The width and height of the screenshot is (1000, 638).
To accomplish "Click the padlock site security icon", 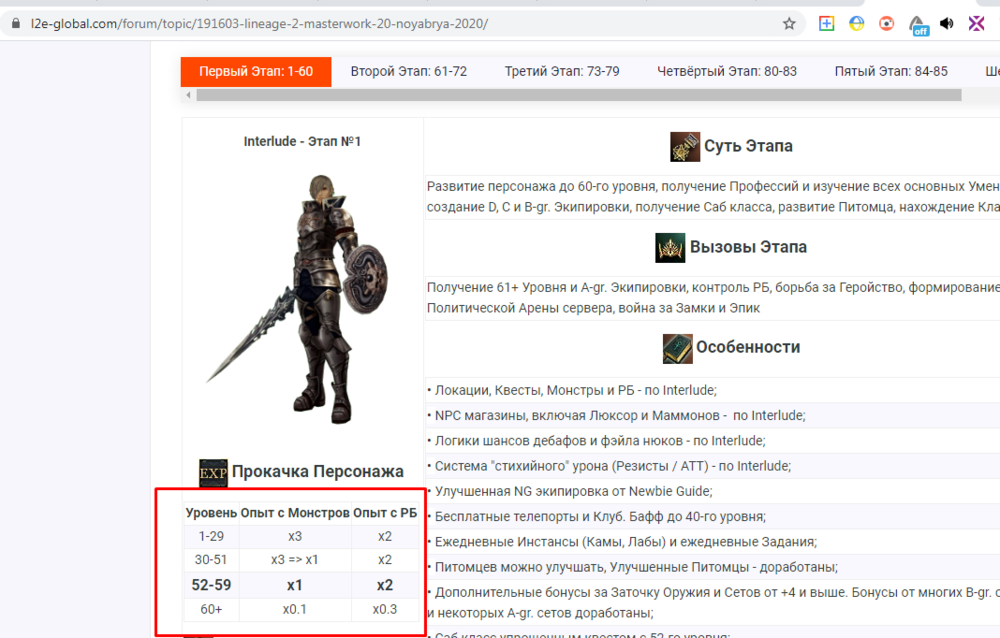I will [x=15, y=23].
